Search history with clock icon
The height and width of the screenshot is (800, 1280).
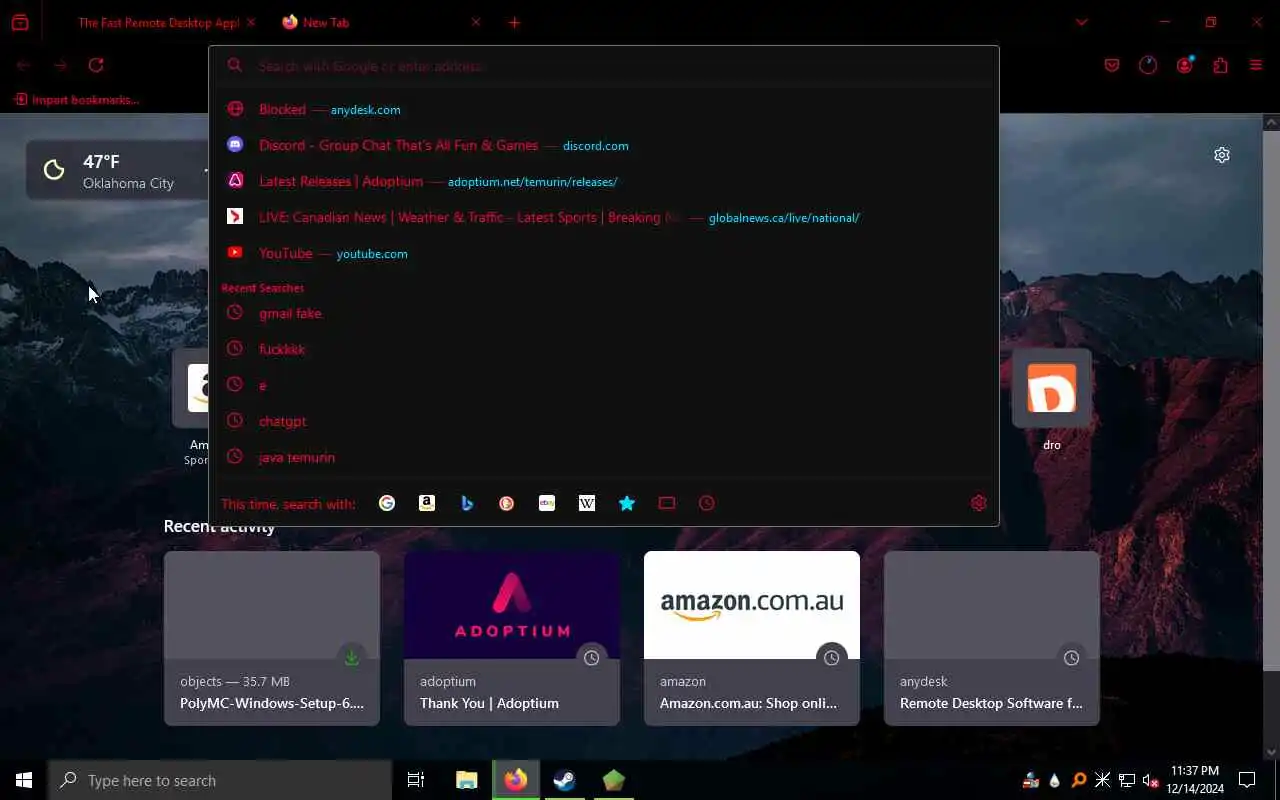point(707,503)
